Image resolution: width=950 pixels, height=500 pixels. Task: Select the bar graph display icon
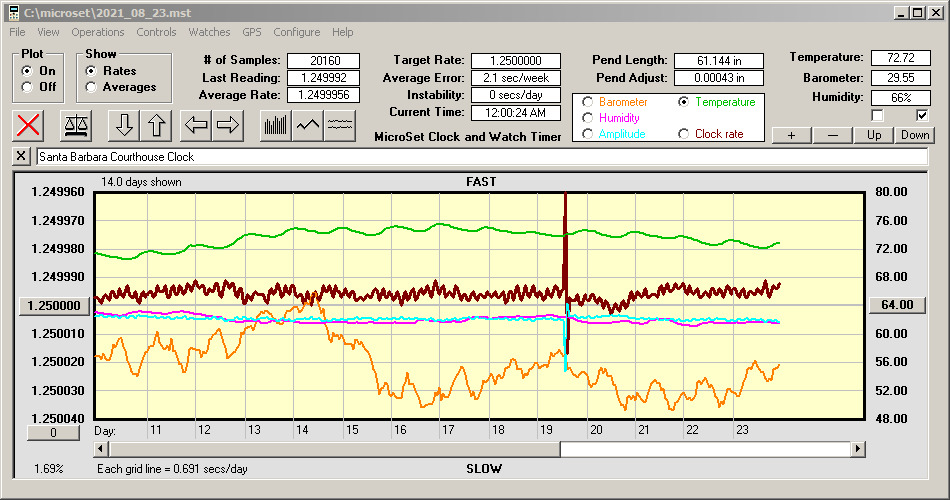(x=276, y=125)
